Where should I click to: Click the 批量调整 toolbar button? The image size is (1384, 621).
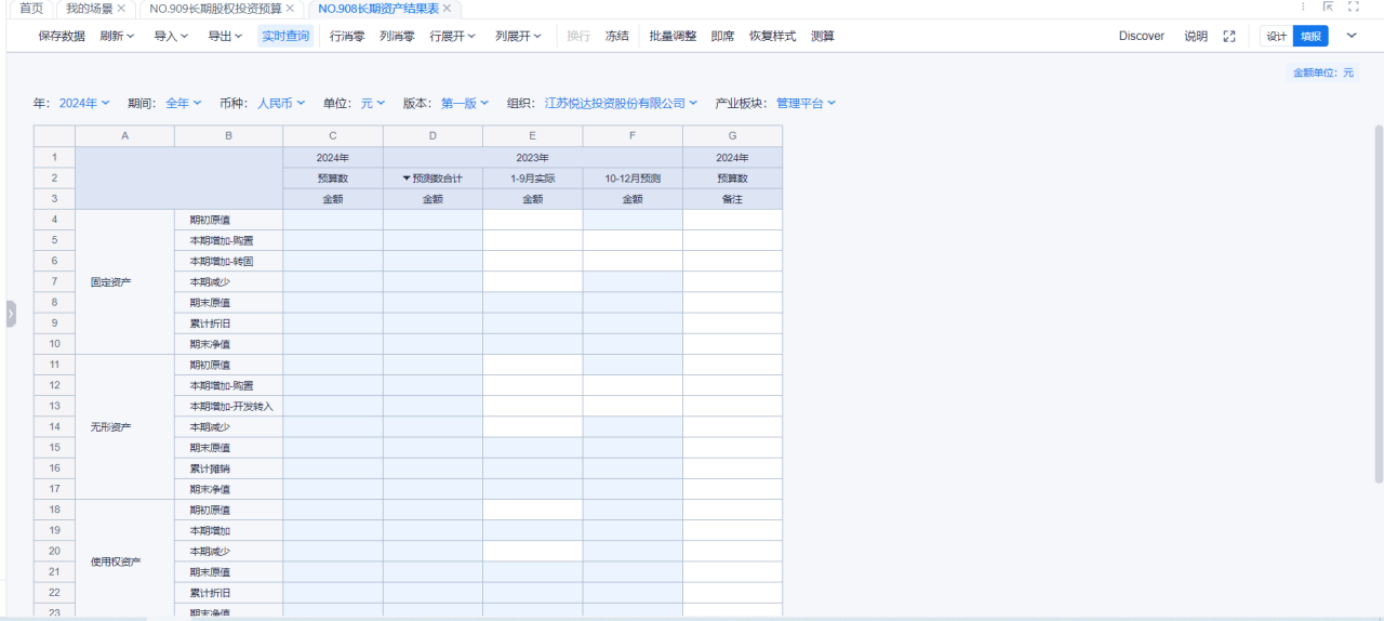672,36
